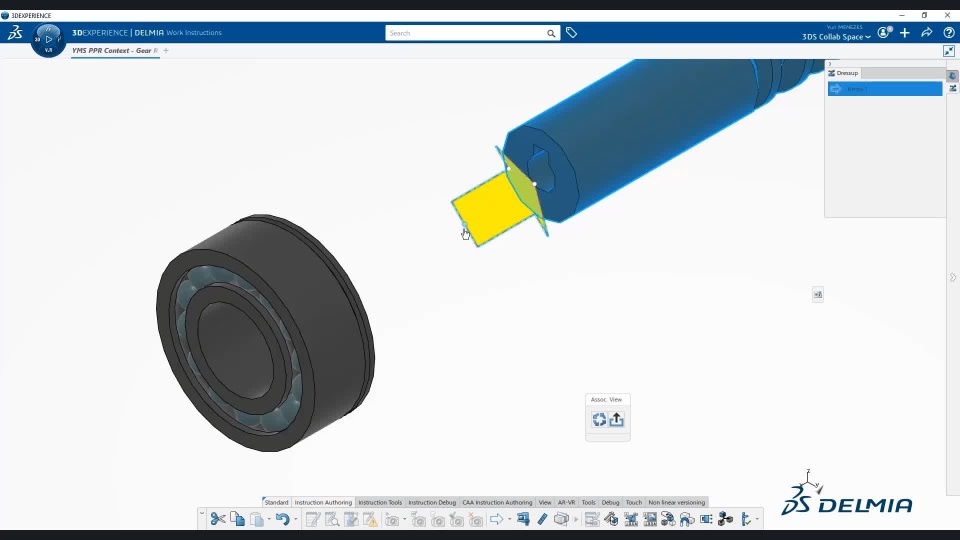Add a new tab with plus button
960x540 pixels.
166,51
